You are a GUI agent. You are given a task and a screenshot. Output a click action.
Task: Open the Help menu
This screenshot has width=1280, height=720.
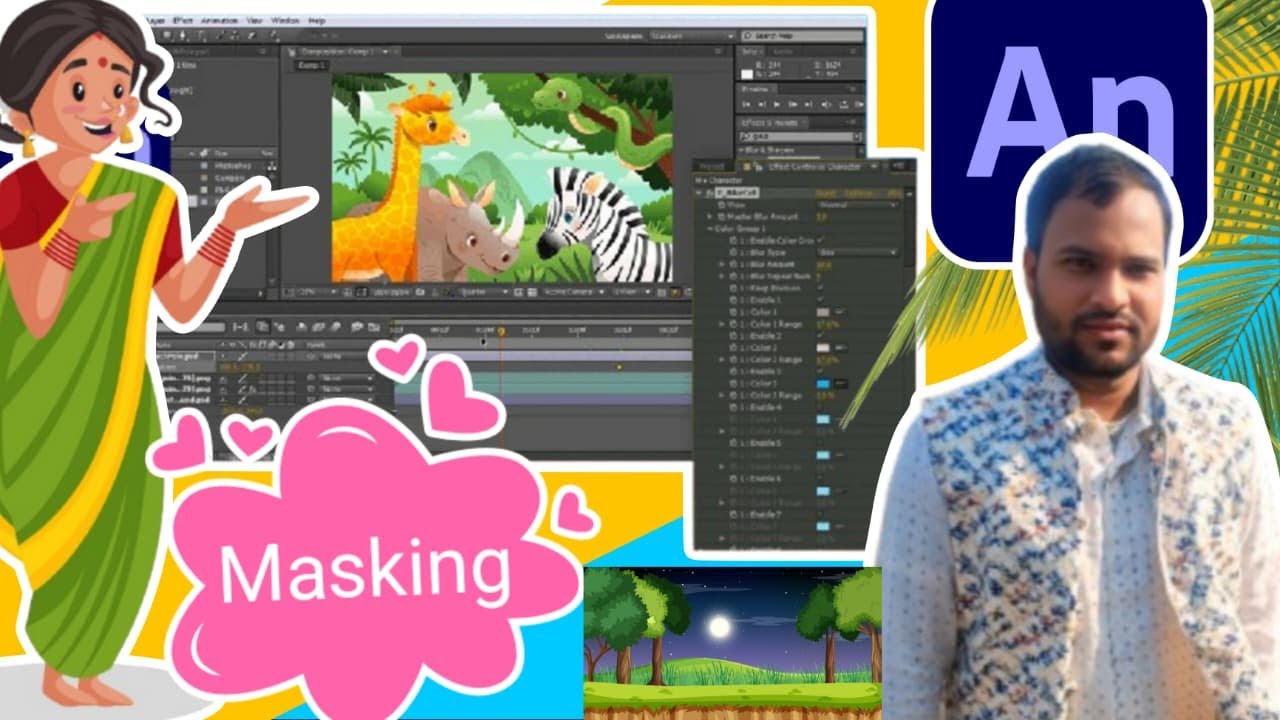pyautogui.click(x=316, y=20)
